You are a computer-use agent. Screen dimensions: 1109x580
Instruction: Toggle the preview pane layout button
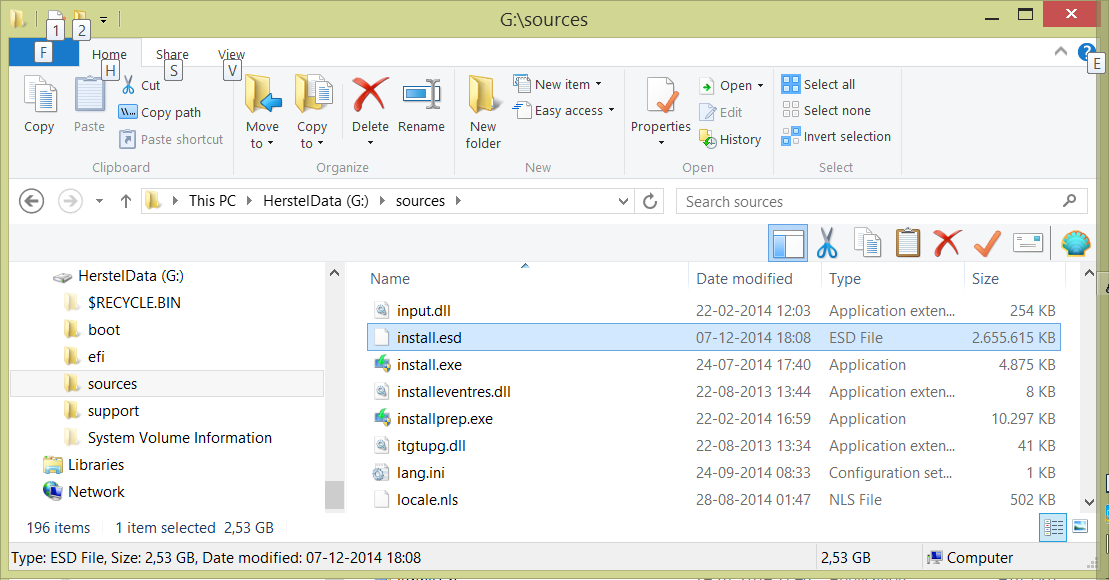click(x=787, y=243)
